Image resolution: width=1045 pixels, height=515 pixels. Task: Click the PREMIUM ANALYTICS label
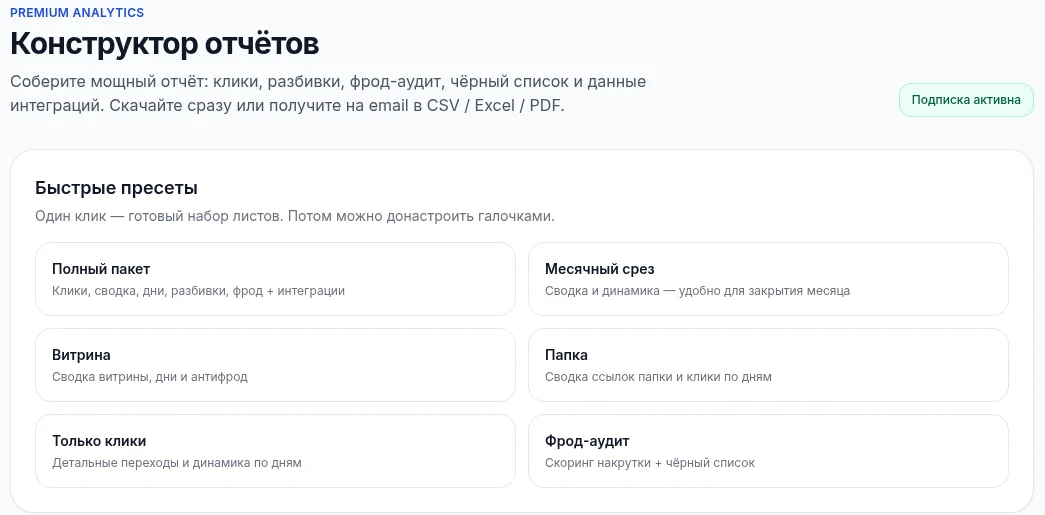click(77, 13)
